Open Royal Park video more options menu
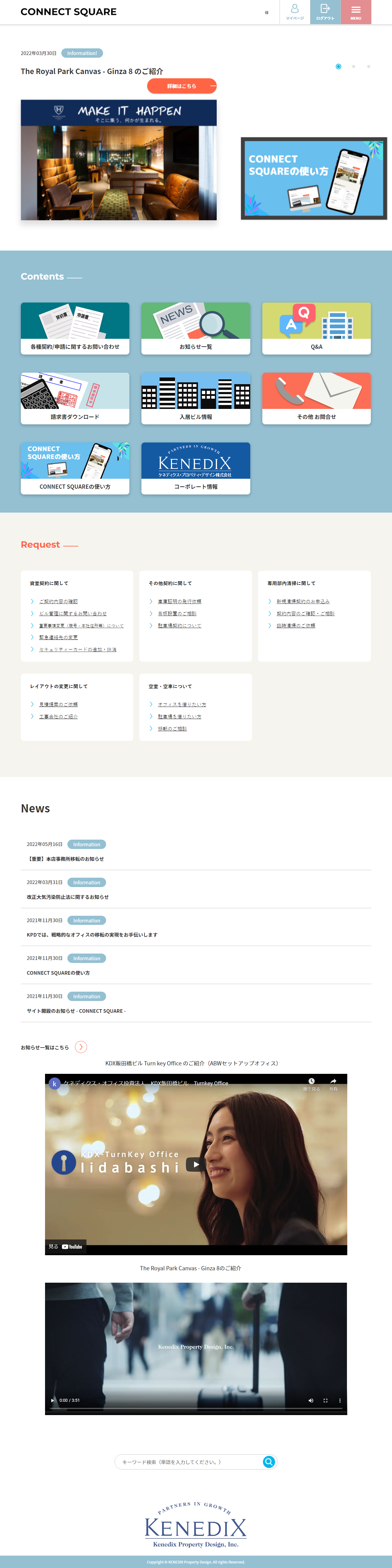392x1568 pixels. pyautogui.click(x=340, y=1401)
